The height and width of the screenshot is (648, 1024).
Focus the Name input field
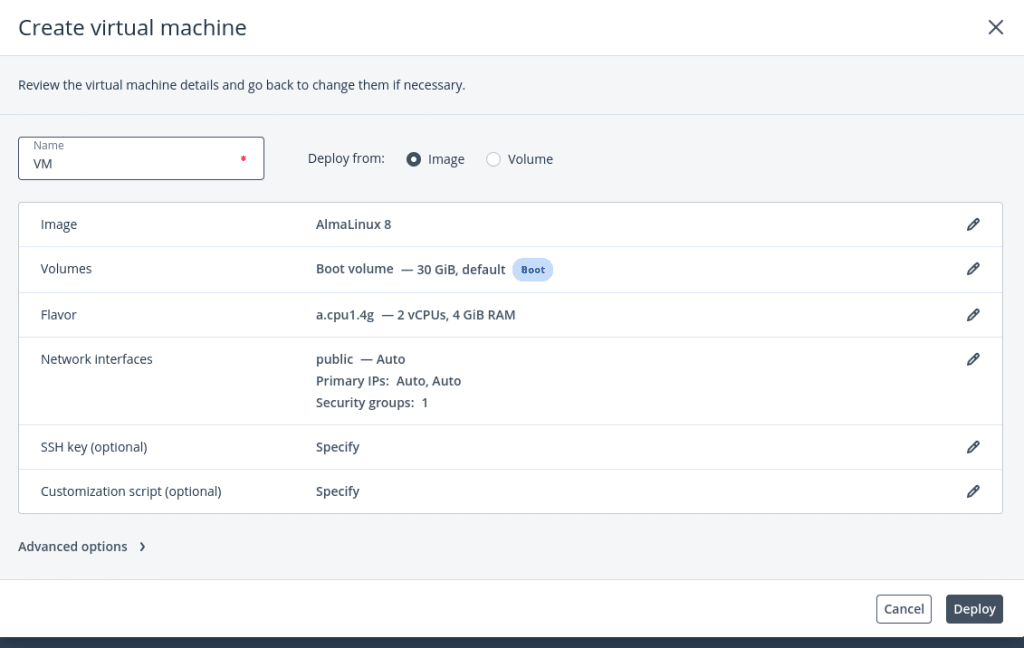pyautogui.click(x=141, y=158)
